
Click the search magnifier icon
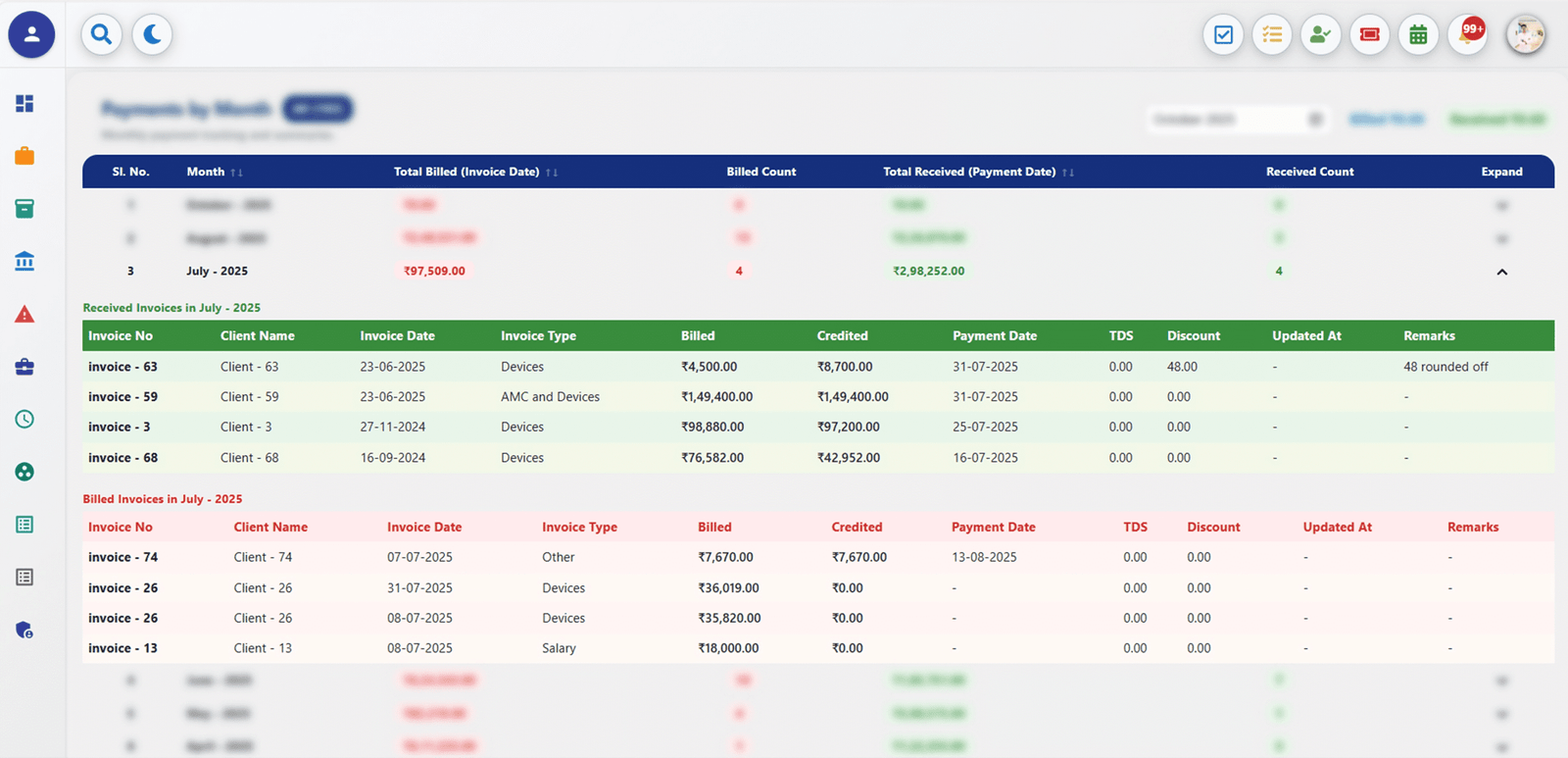pyautogui.click(x=101, y=35)
